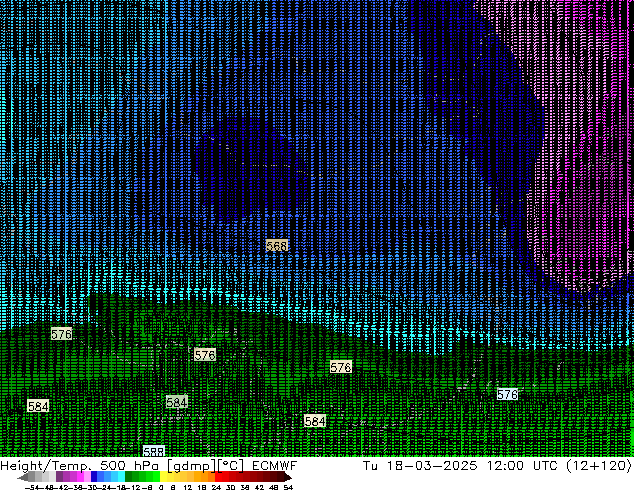The width and height of the screenshot is (634, 490).
Task: Click the 588 contour label near the bottom edge
Action: (x=154, y=451)
